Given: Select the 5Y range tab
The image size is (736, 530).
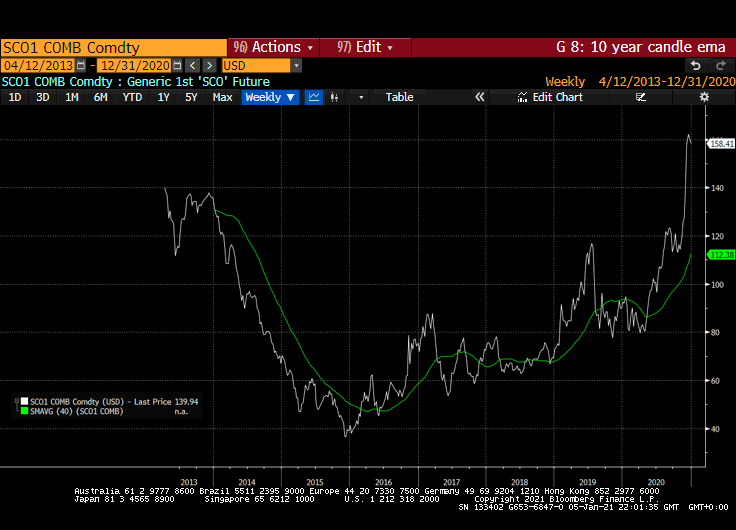Looking at the screenshot, I should [191, 97].
